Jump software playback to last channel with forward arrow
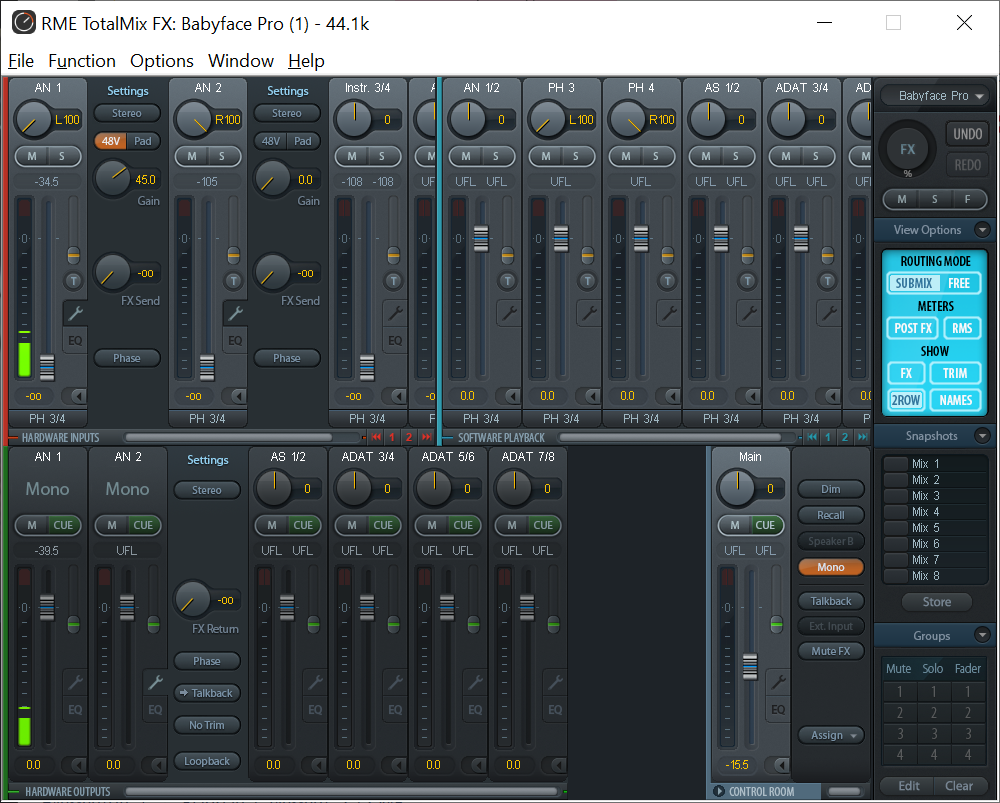This screenshot has width=1000, height=803. [x=862, y=437]
